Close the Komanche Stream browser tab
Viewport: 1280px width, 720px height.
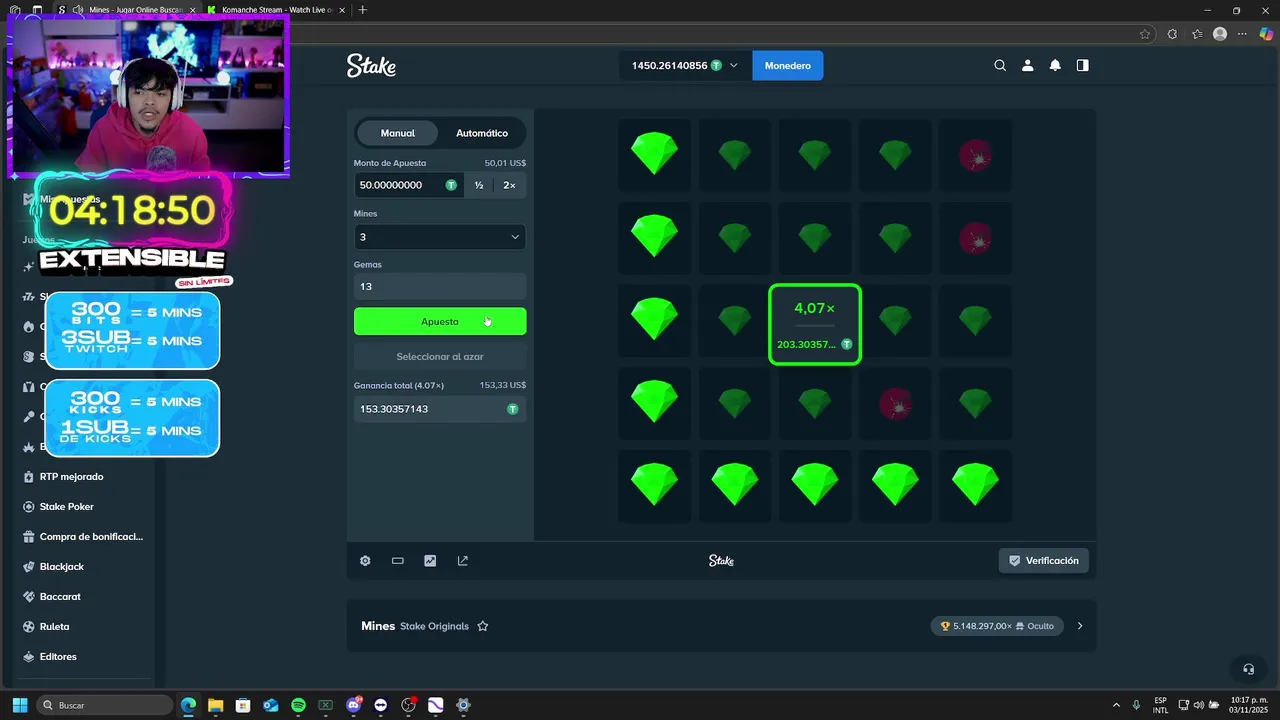(x=342, y=10)
